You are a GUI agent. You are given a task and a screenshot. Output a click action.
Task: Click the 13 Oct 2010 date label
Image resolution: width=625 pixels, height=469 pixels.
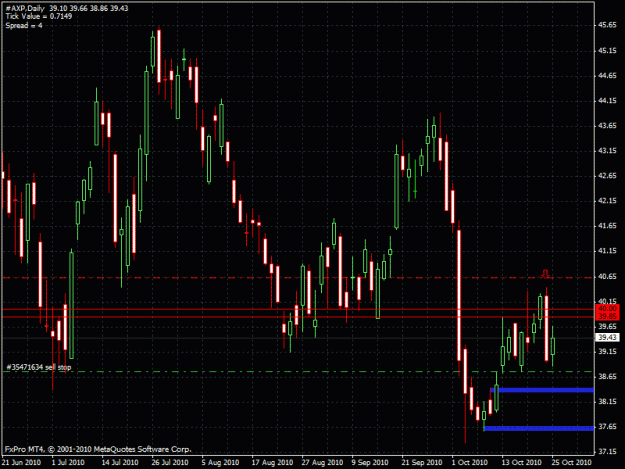click(521, 462)
